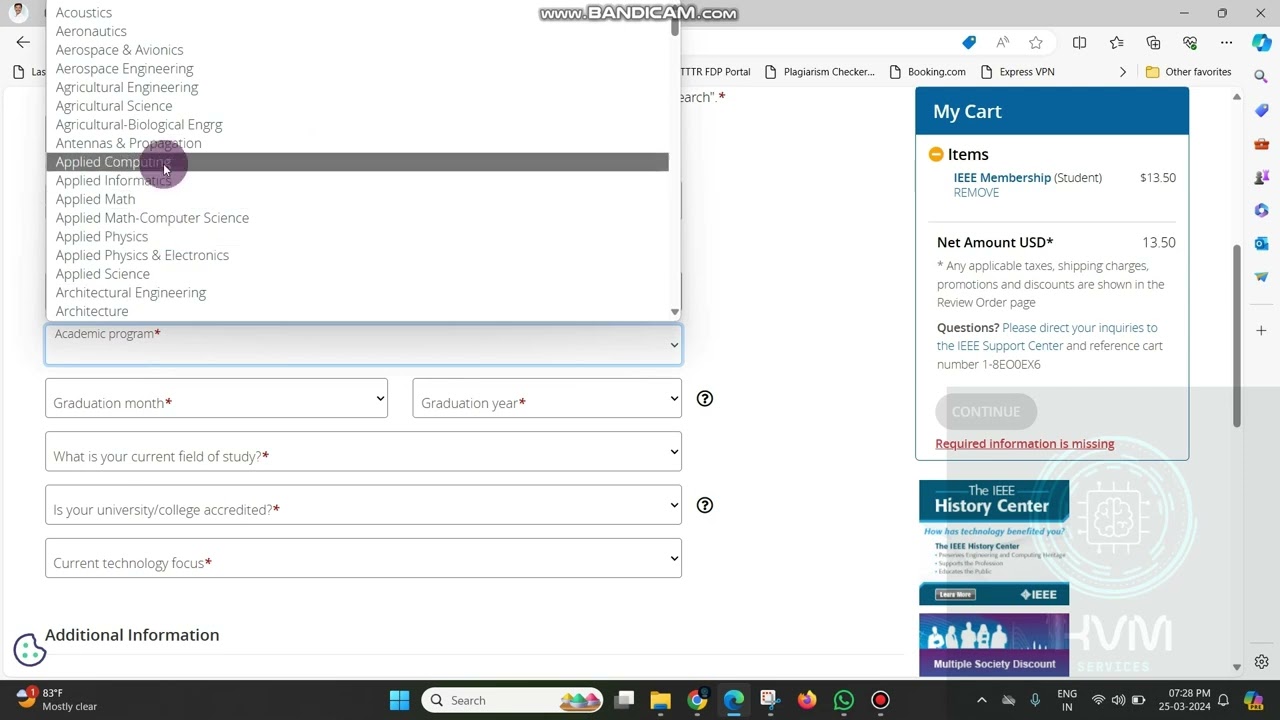Expand the Graduation month dropdown
Image resolution: width=1280 pixels, height=720 pixels.
point(216,398)
